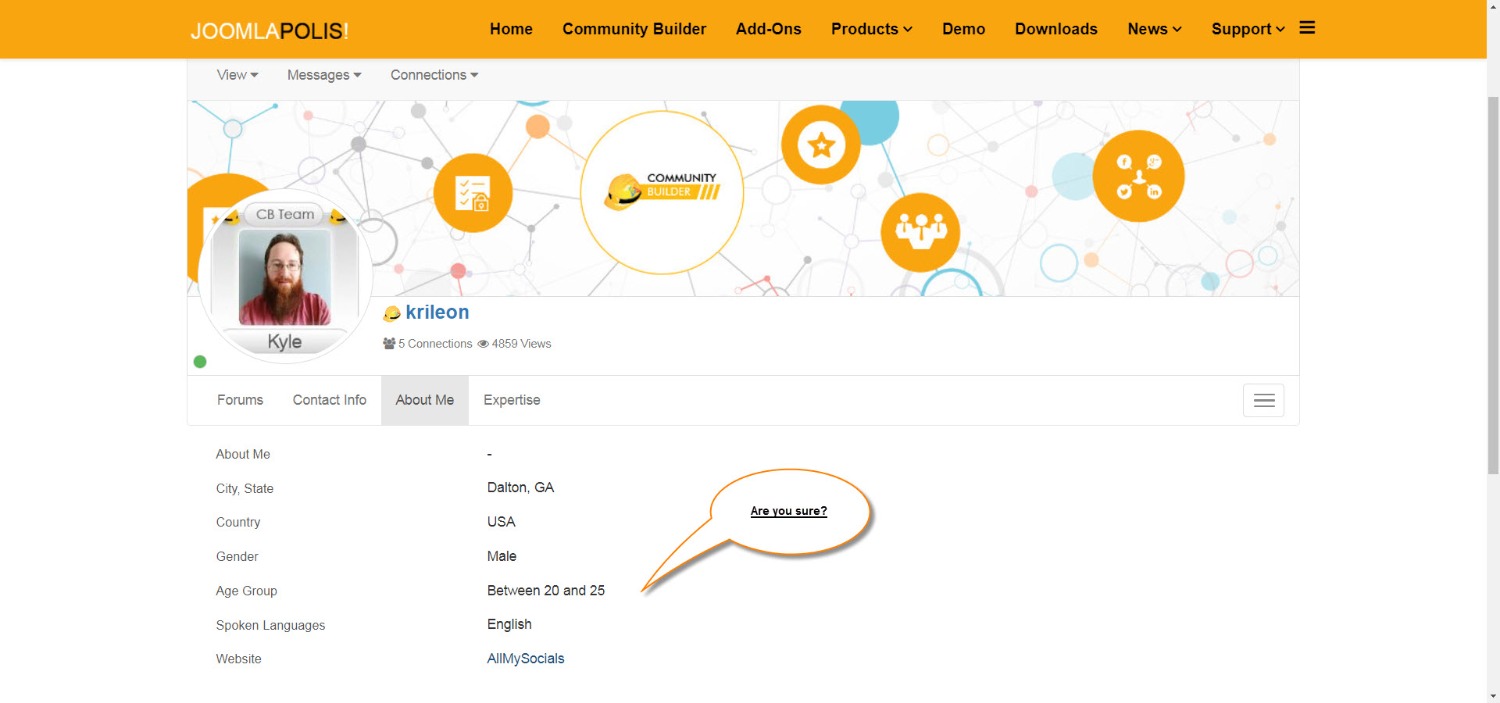Click the Age Group label

246,591
